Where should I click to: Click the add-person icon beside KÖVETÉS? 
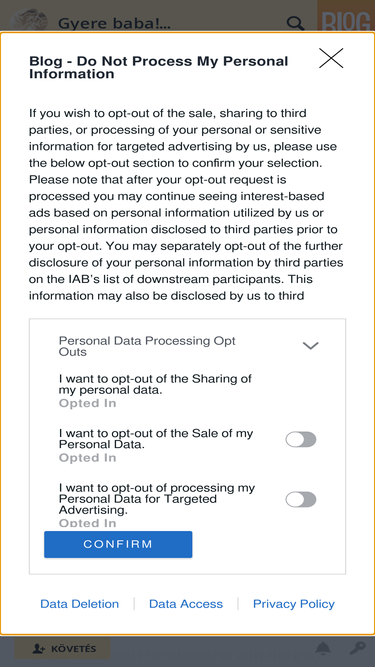(39, 649)
